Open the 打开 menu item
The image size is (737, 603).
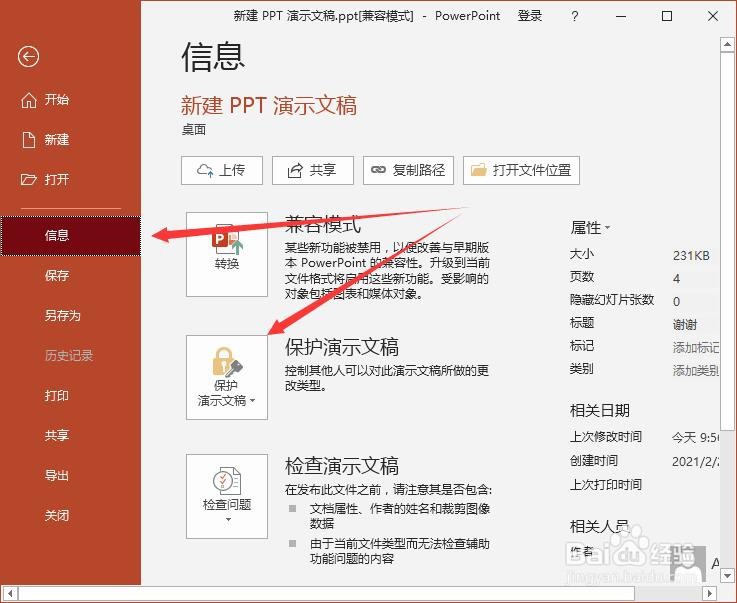coord(45,180)
